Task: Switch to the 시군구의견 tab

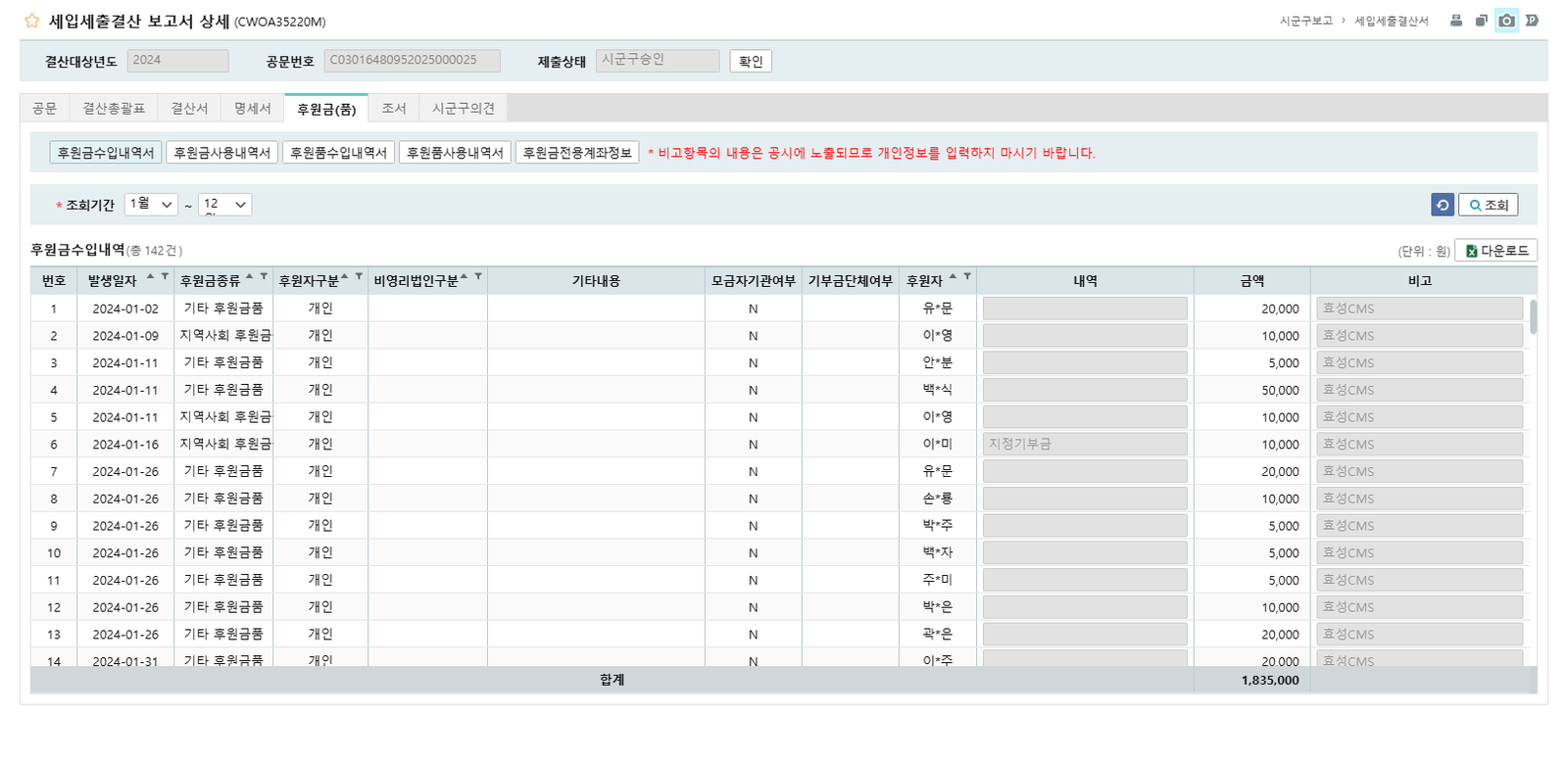Action: point(464,109)
